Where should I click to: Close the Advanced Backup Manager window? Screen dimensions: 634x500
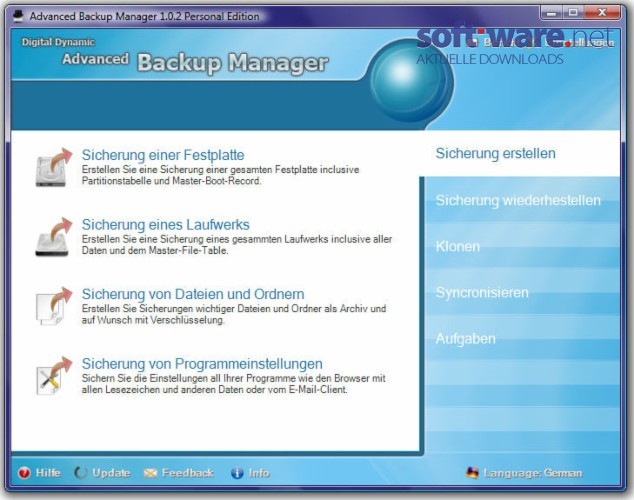[x=602, y=13]
